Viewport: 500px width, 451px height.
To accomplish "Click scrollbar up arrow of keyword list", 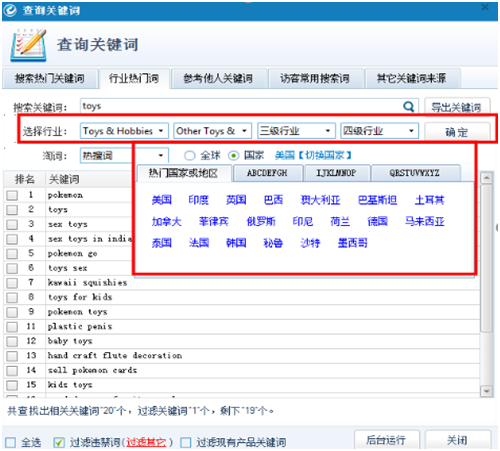I will click(x=486, y=178).
